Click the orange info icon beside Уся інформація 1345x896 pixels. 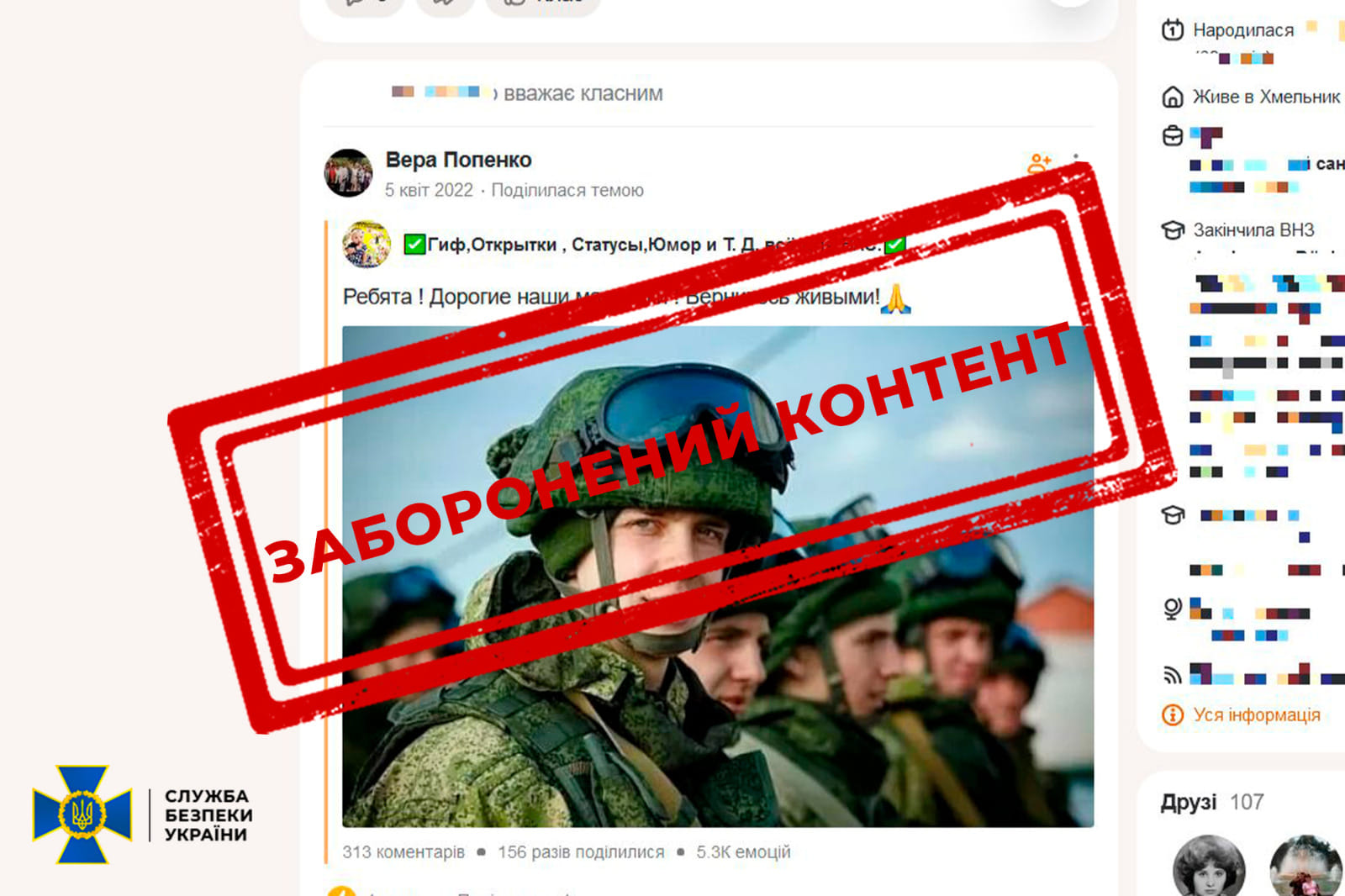(x=1173, y=714)
